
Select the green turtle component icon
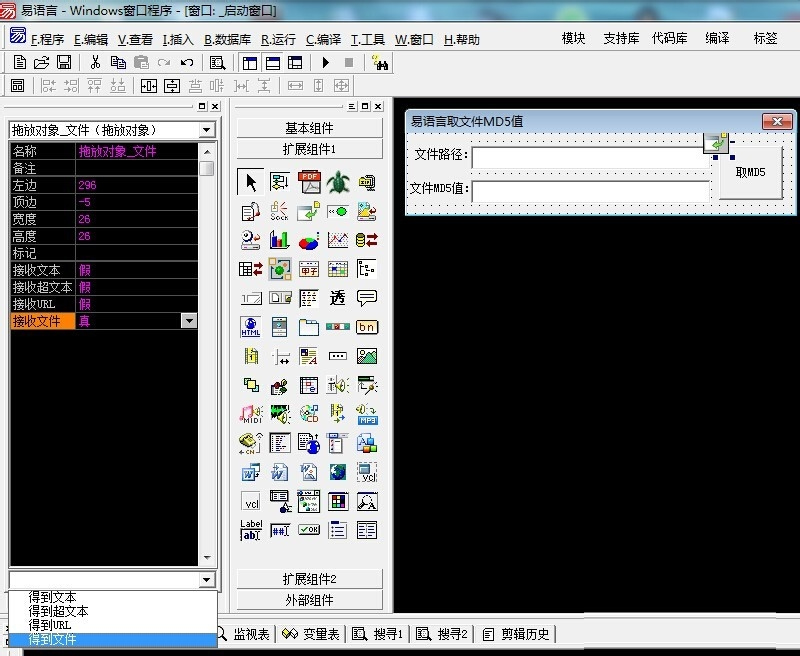click(x=338, y=182)
